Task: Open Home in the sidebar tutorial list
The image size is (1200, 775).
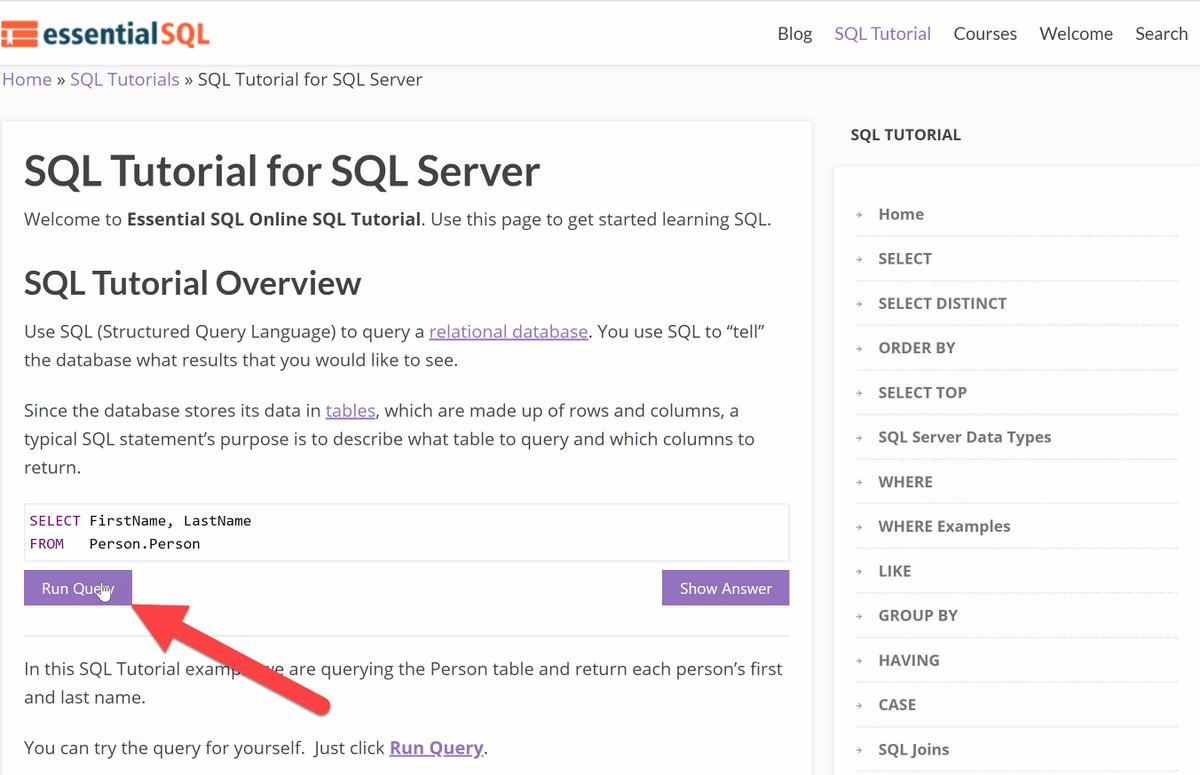Action: (x=901, y=214)
